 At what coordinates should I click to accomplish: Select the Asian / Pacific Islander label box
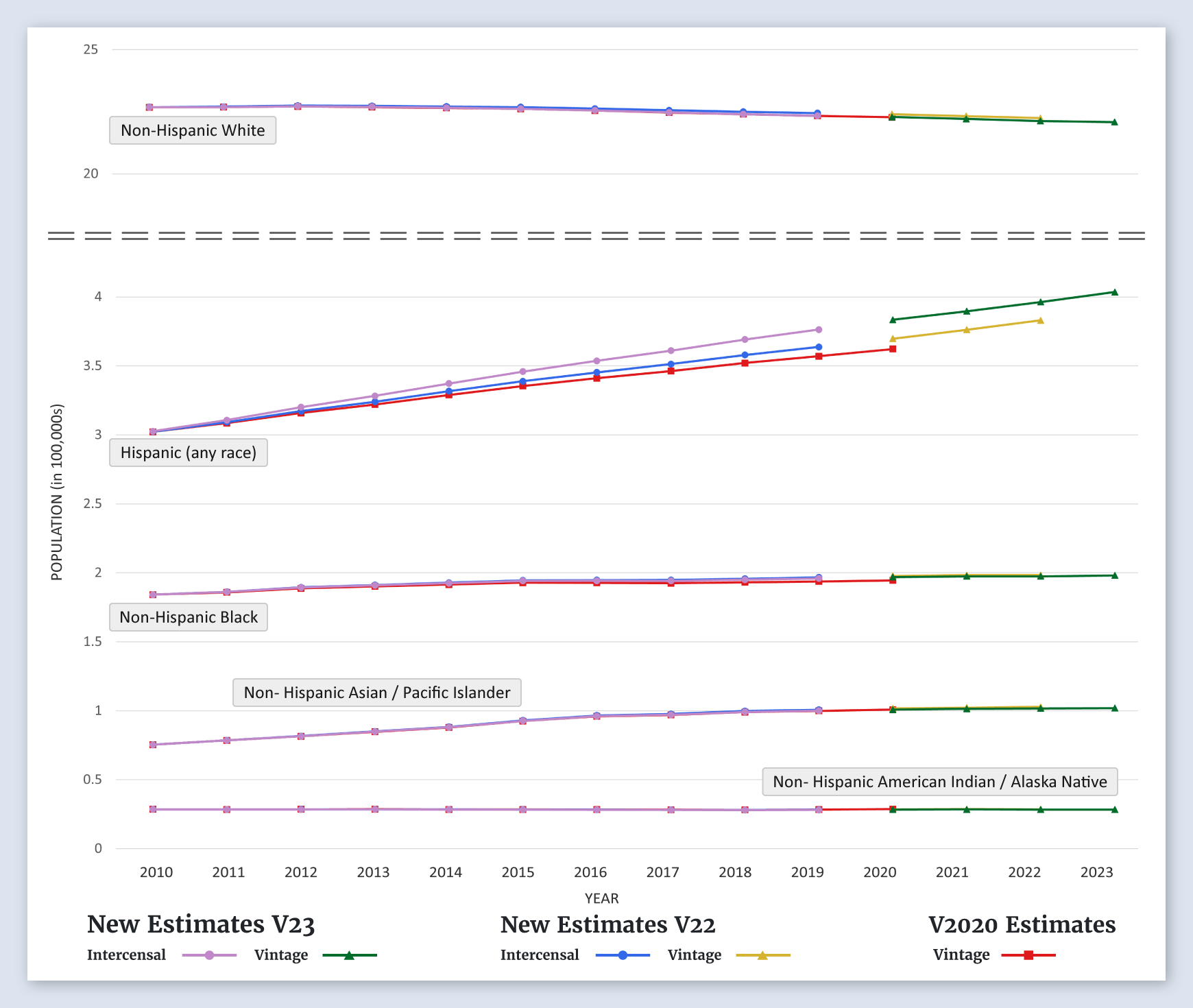[x=377, y=693]
